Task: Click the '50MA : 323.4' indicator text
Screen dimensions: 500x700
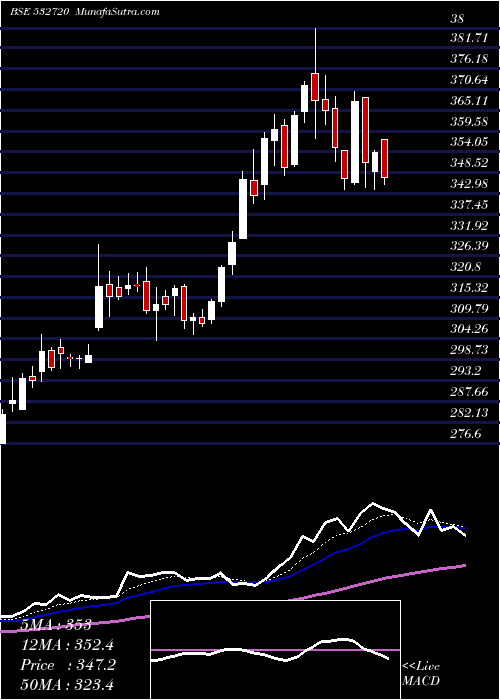Action: pyautogui.click(x=67, y=685)
